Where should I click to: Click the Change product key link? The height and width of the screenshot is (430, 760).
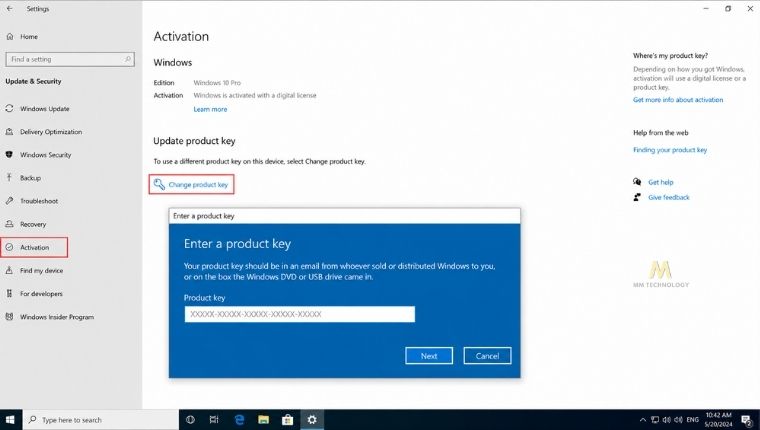pos(198,185)
